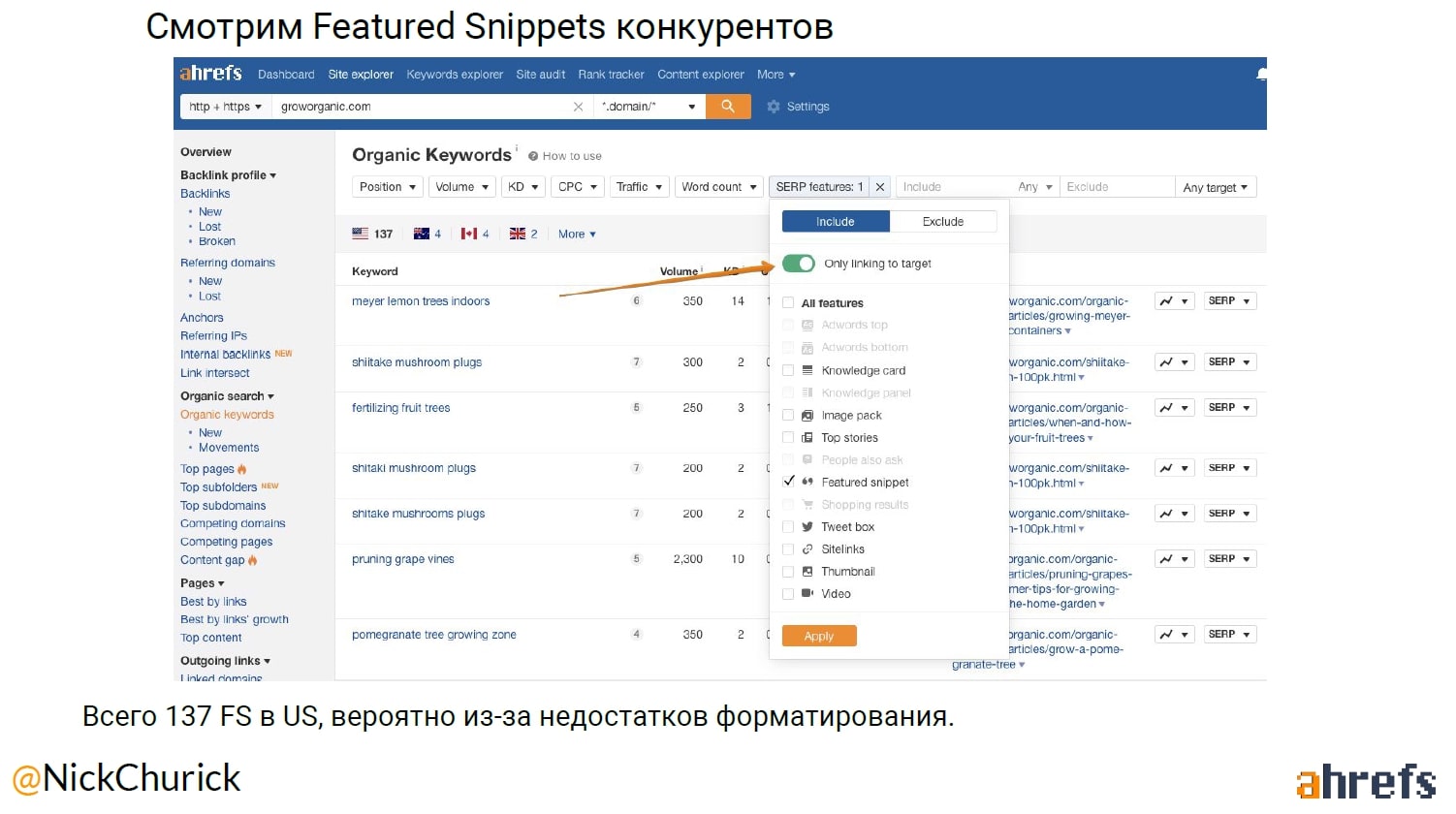Open Keywords explorer in top navigation
Screen dimensions: 1456x814
[x=455, y=75]
